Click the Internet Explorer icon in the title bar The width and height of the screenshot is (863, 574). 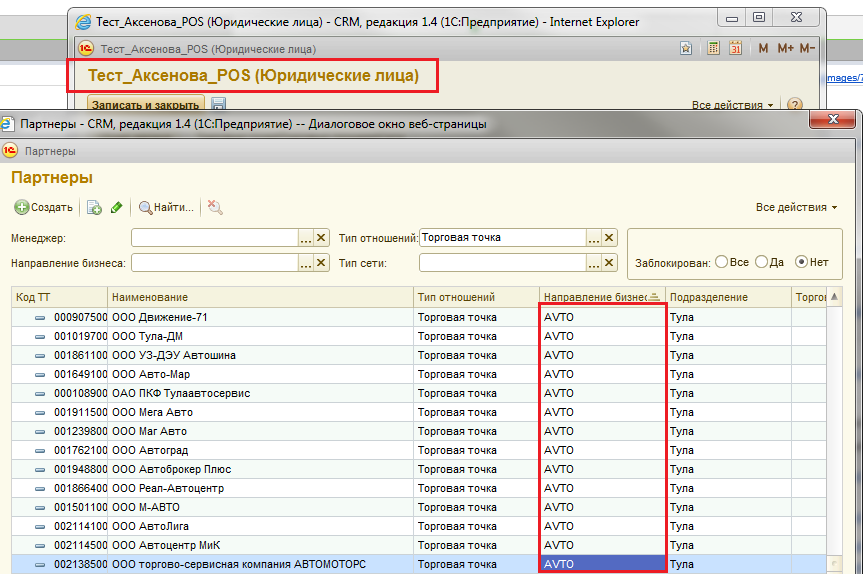click(x=83, y=22)
